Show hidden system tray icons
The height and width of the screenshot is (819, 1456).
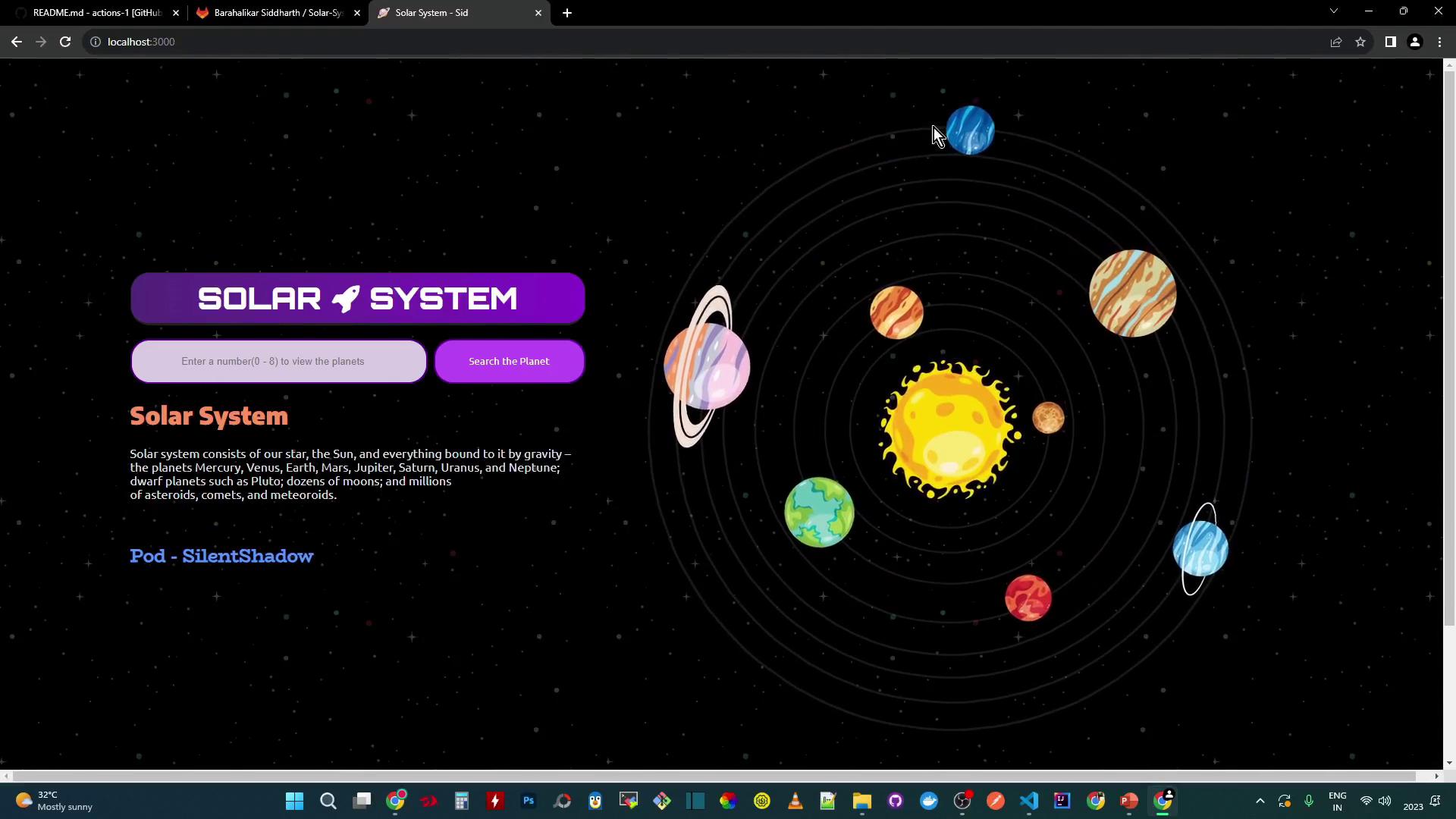pyautogui.click(x=1260, y=802)
